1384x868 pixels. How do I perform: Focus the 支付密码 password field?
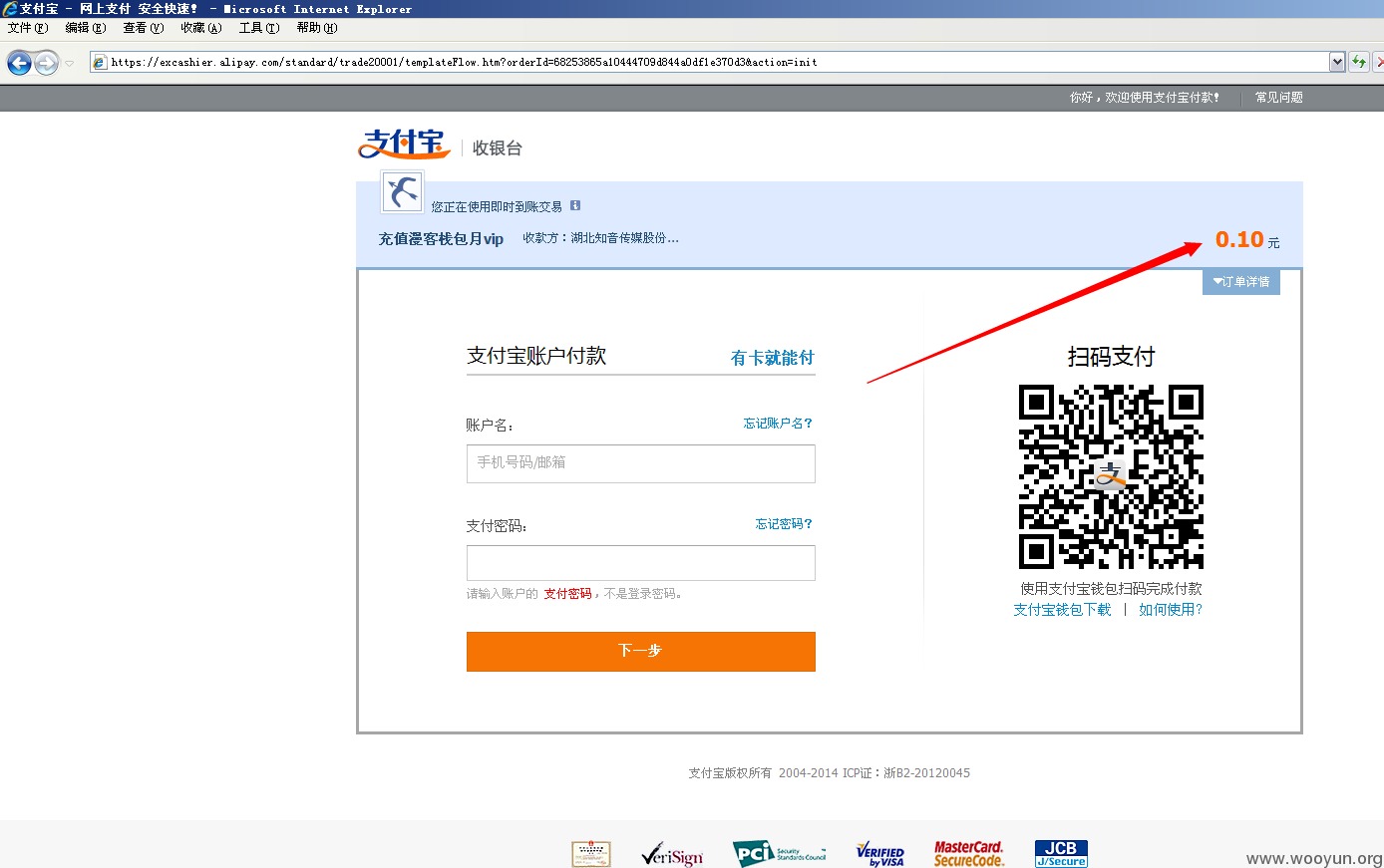coord(641,563)
